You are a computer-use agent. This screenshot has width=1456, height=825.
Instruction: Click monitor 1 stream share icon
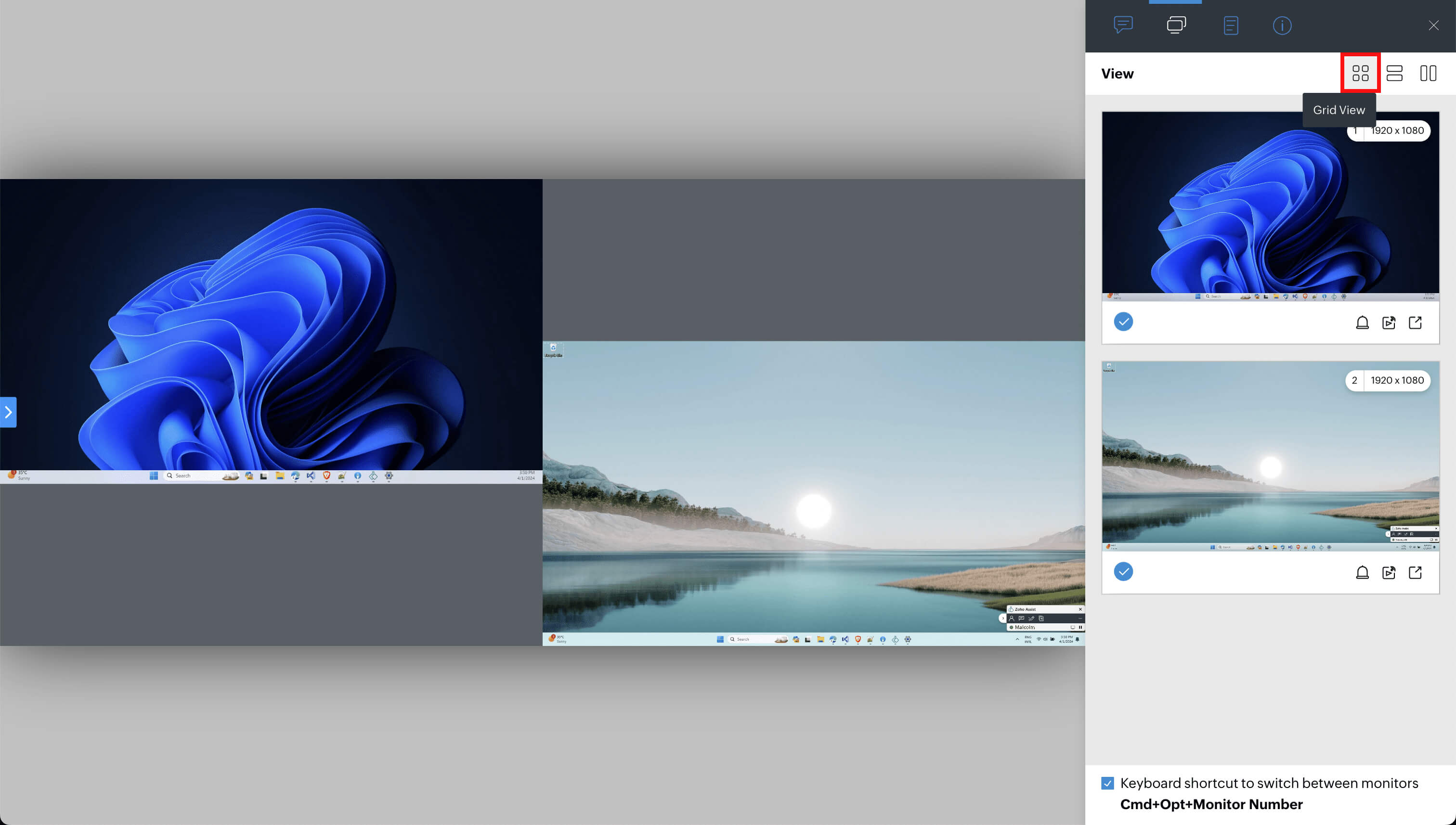(x=1389, y=322)
